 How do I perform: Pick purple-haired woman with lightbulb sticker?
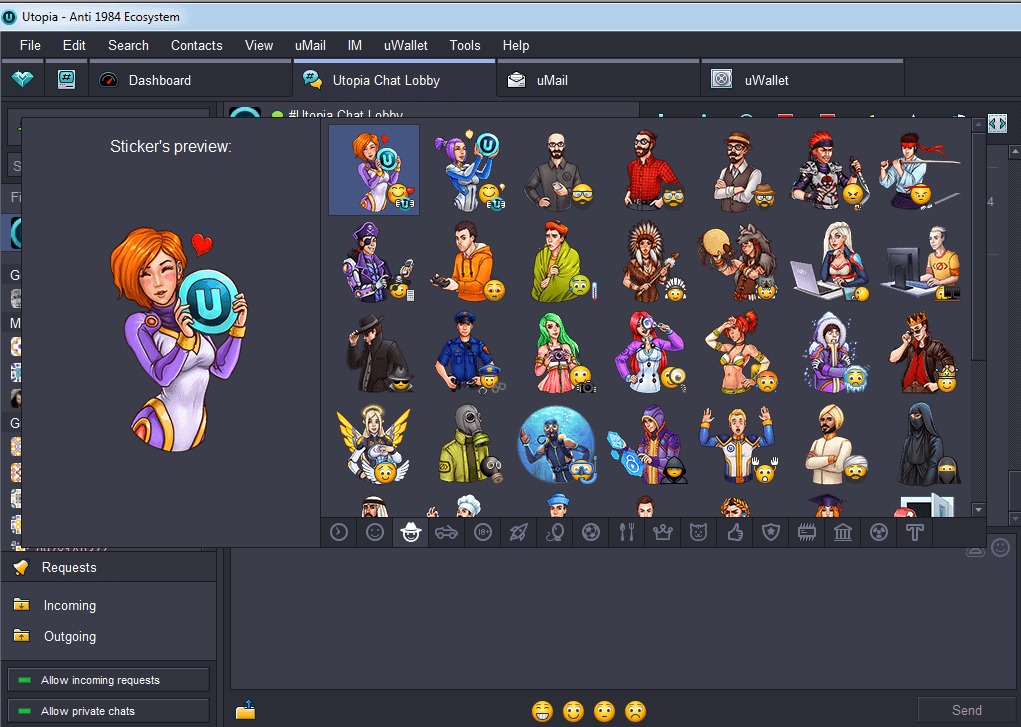coord(469,171)
